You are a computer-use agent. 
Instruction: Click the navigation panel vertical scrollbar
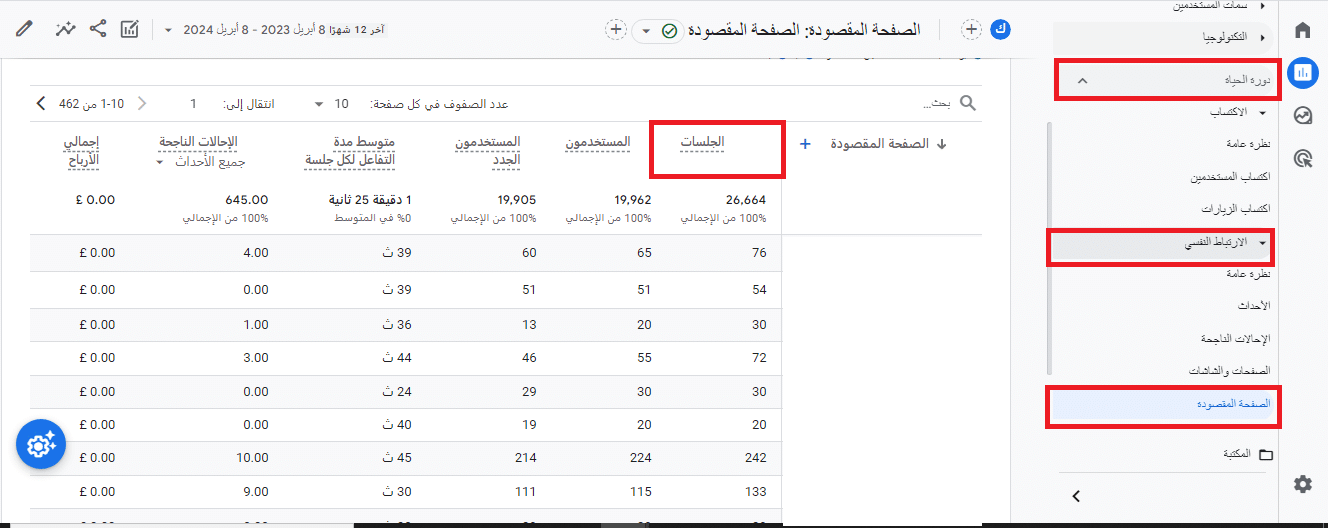click(1049, 247)
